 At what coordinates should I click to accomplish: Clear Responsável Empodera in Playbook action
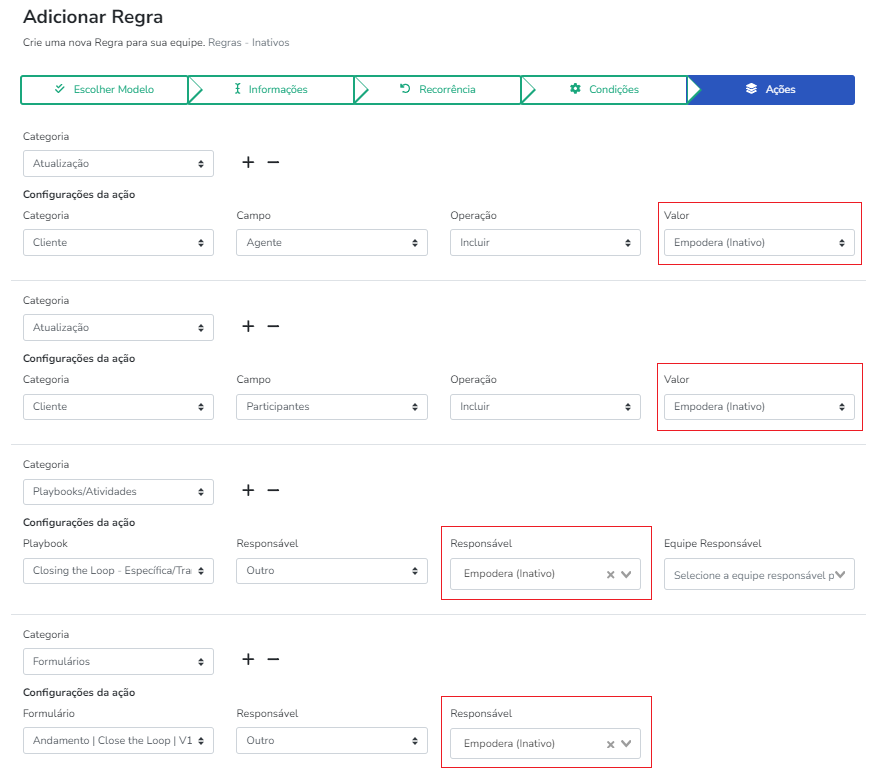[x=610, y=574]
